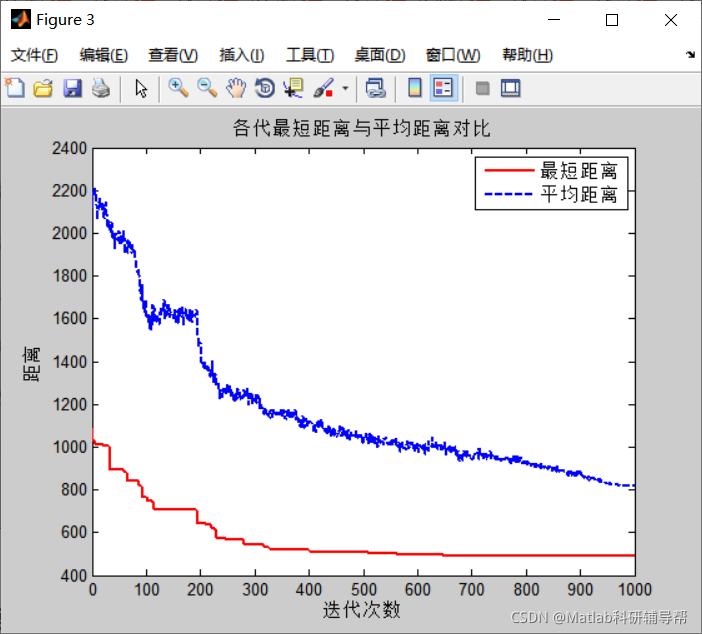Toggle the legend display
The image size is (702, 634).
point(443,88)
